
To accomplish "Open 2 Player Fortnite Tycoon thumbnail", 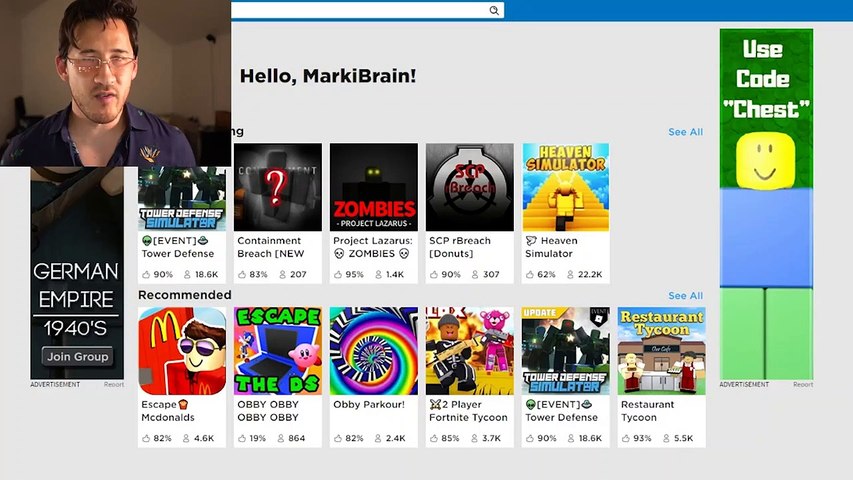I will 469,351.
